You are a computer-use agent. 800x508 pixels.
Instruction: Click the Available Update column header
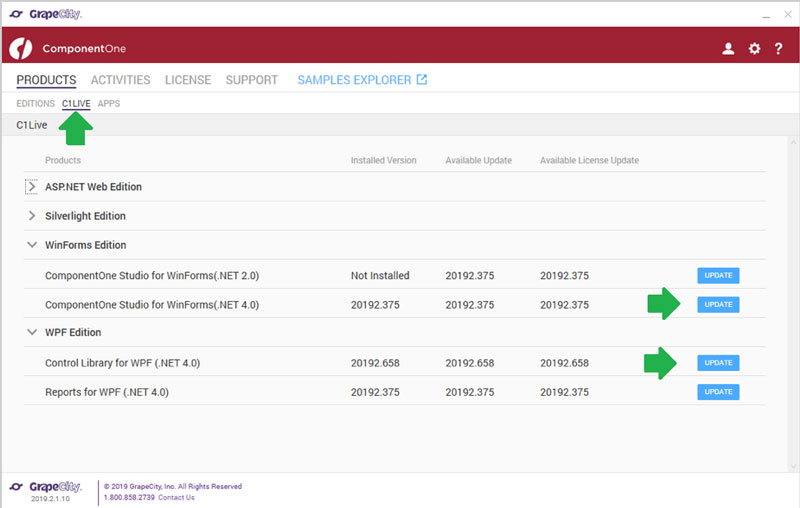(x=479, y=160)
